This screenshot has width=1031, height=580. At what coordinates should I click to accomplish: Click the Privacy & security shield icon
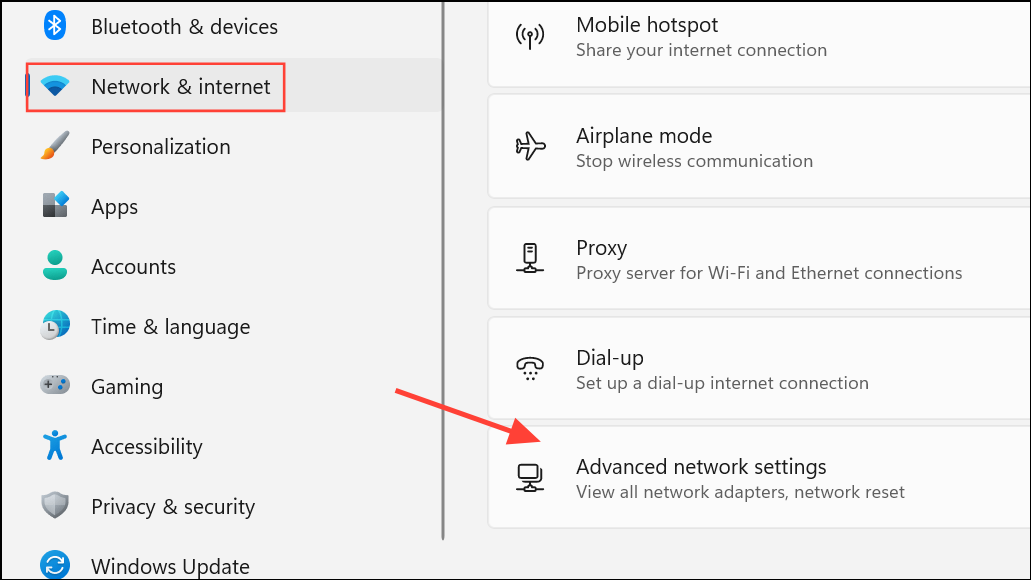[55, 506]
